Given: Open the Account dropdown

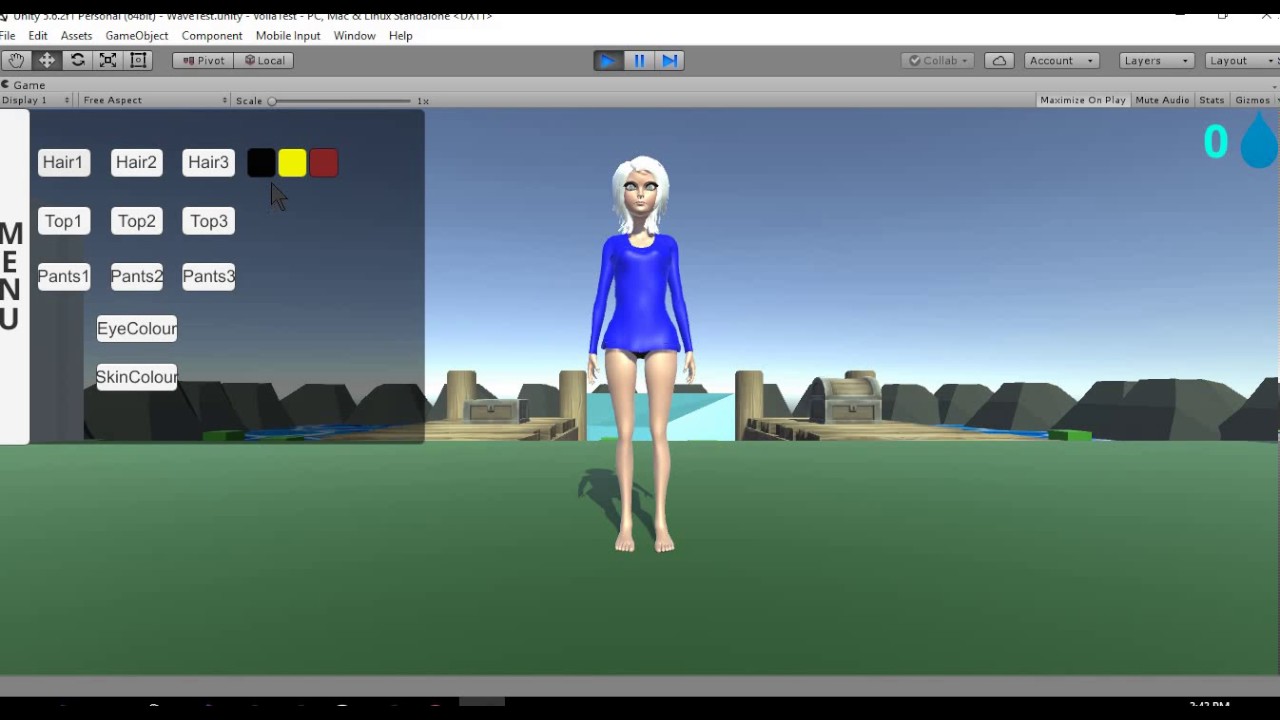Looking at the screenshot, I should 1061,60.
